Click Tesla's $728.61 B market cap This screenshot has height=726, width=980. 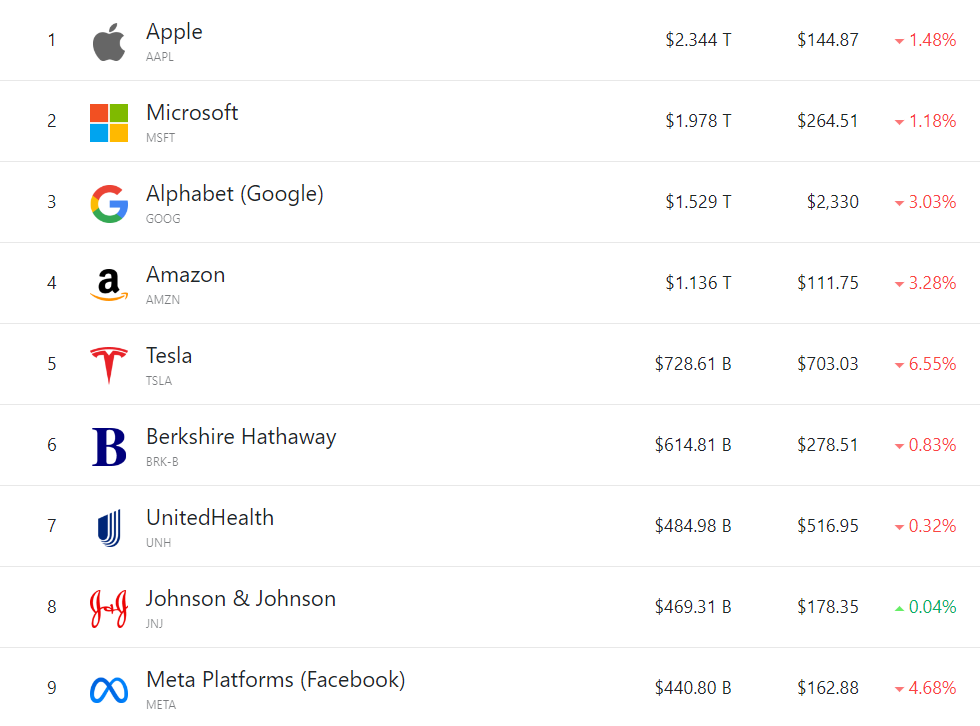click(693, 364)
